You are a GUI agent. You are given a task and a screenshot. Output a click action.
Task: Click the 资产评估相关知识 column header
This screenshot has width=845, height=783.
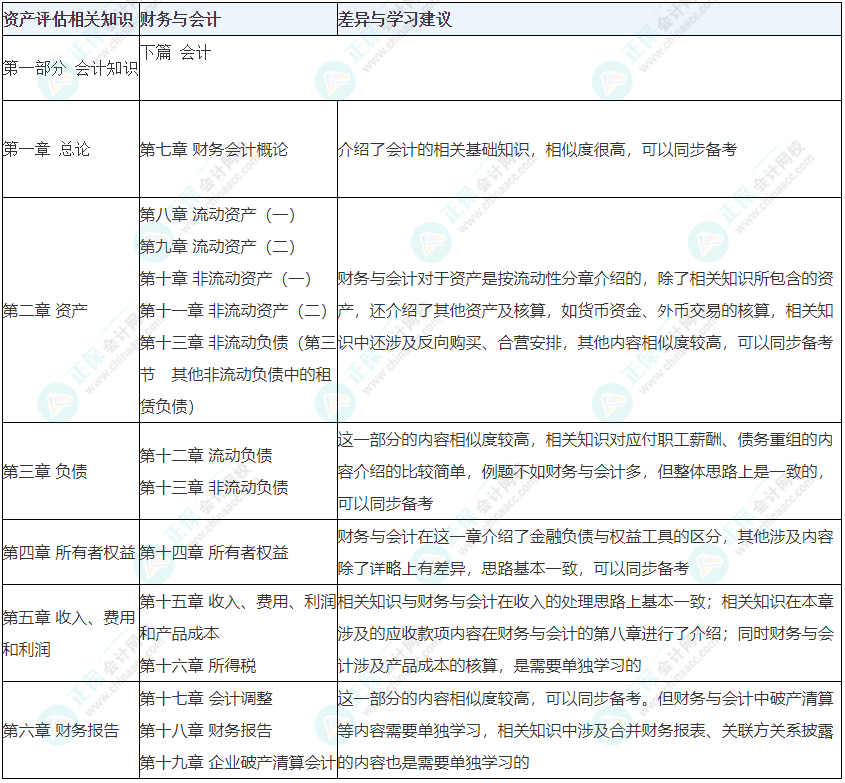pyautogui.click(x=69, y=19)
